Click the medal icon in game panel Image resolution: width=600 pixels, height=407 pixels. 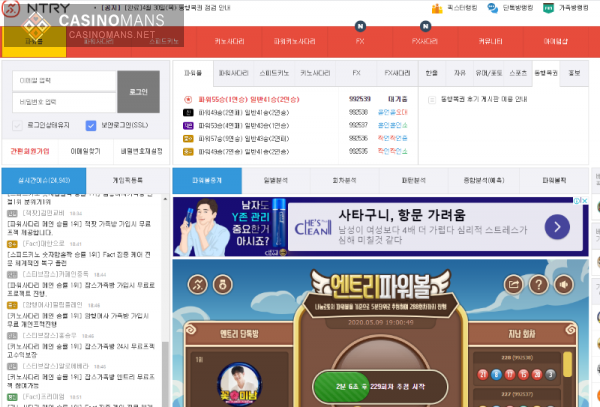[x=223, y=285]
